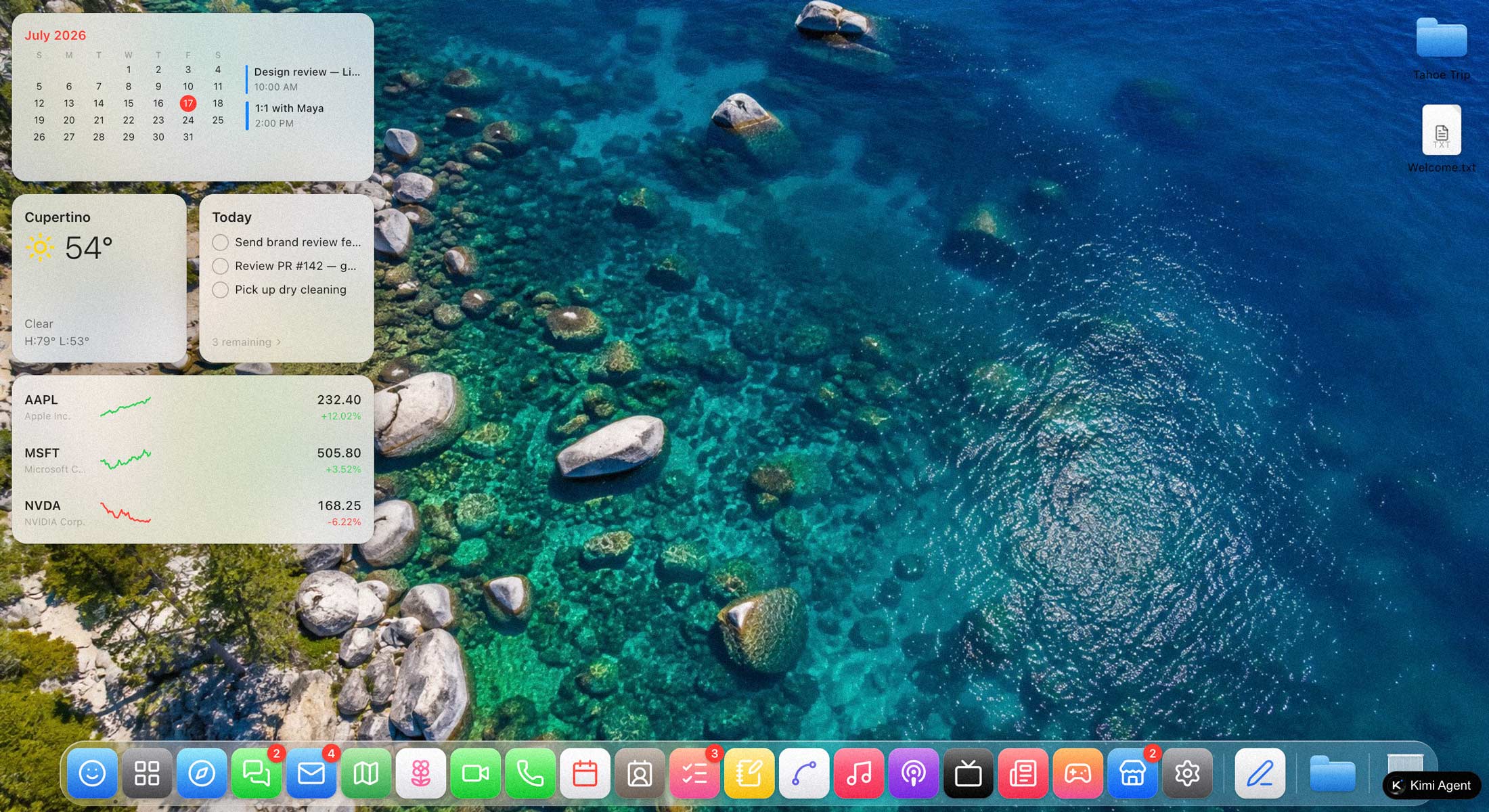Image resolution: width=1489 pixels, height=812 pixels.
Task: Open NVDA stock ticker row
Action: (x=193, y=513)
